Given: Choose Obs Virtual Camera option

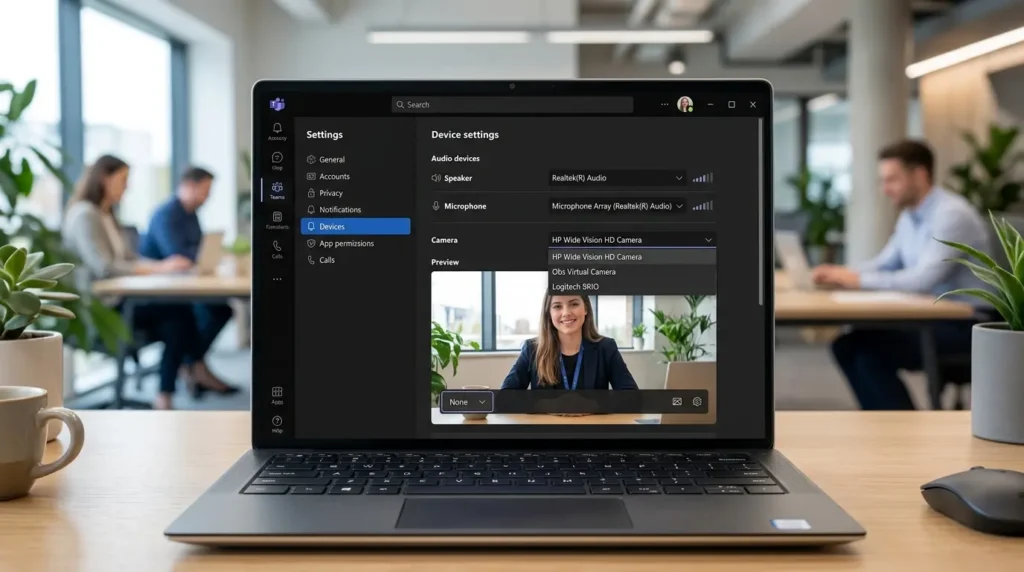Looking at the screenshot, I should click(x=632, y=272).
